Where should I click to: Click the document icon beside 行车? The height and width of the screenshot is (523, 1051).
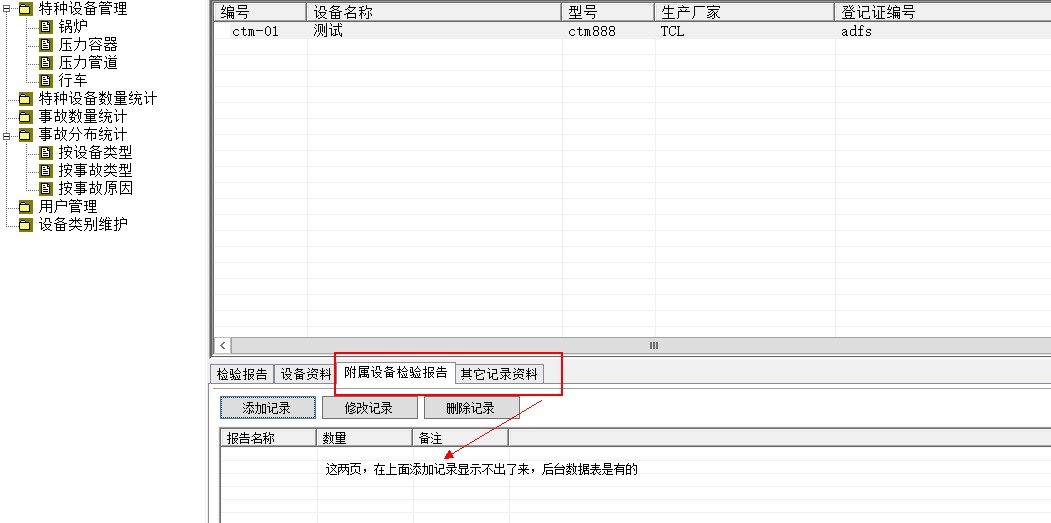click(46, 81)
